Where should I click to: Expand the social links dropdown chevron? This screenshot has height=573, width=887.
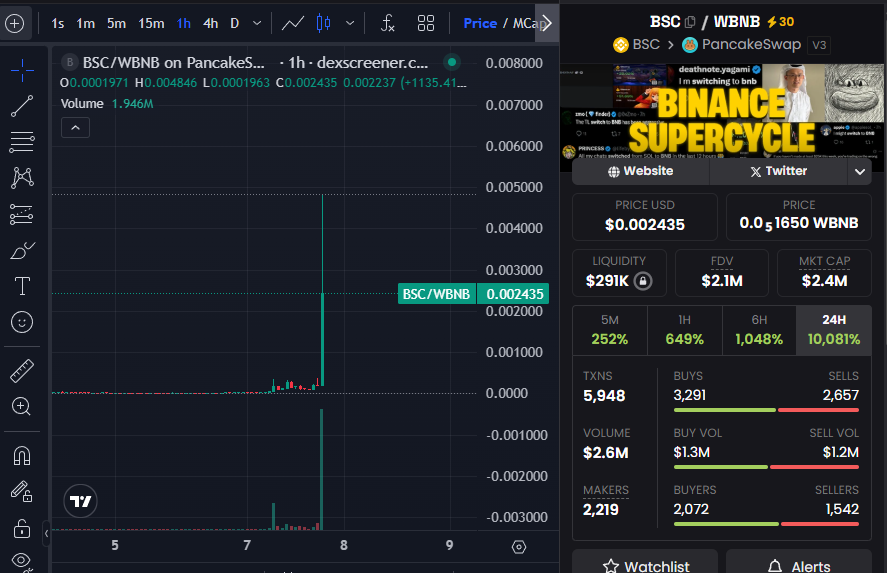860,171
